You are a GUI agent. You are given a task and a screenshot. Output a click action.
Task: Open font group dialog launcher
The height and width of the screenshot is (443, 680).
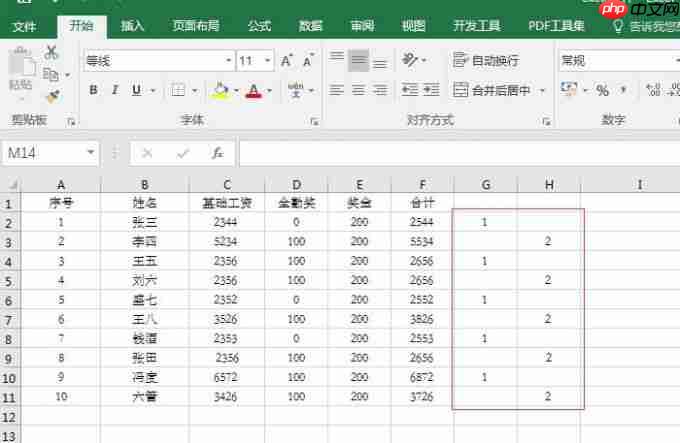point(314,122)
